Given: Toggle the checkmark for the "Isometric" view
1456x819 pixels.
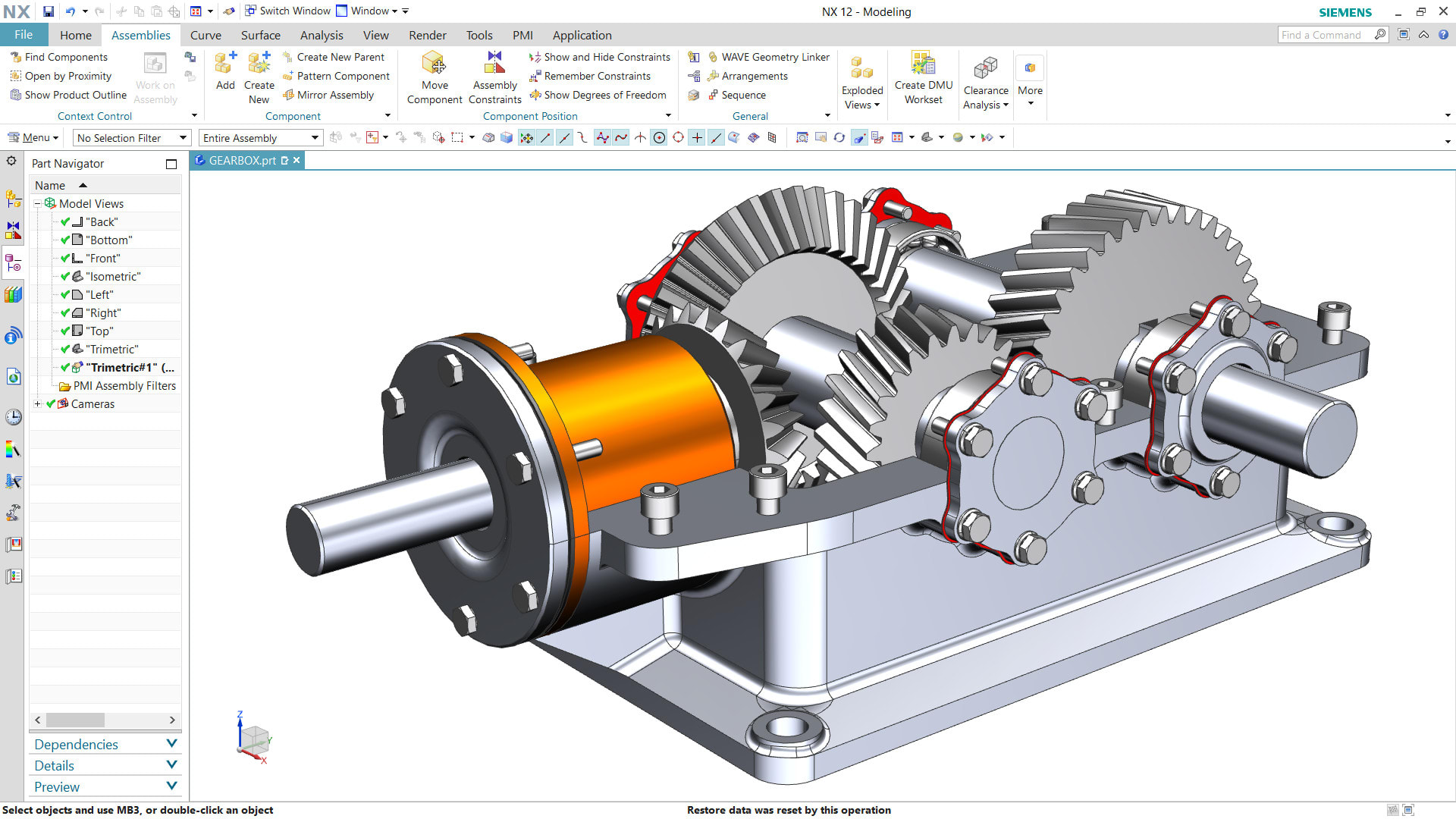Looking at the screenshot, I should click(x=65, y=277).
